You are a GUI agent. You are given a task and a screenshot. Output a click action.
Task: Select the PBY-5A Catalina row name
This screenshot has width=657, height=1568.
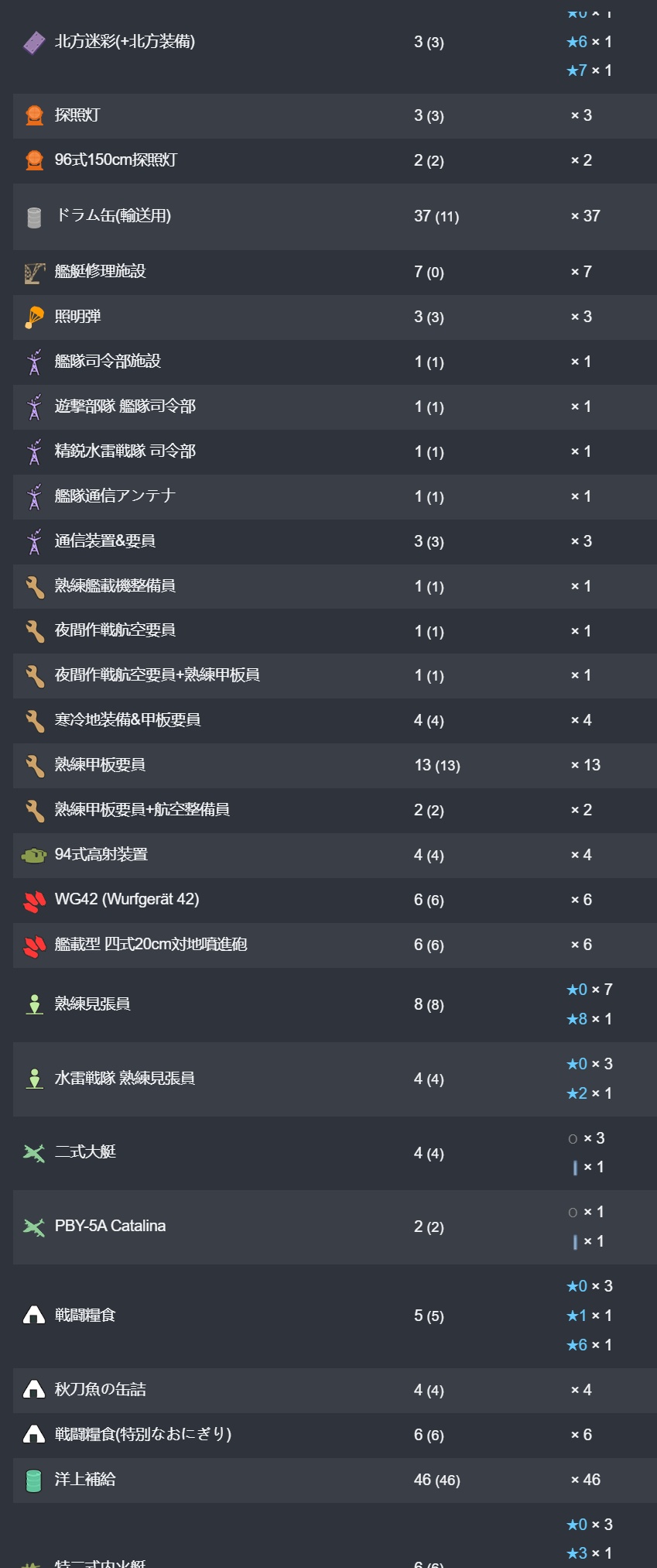pos(110,1226)
